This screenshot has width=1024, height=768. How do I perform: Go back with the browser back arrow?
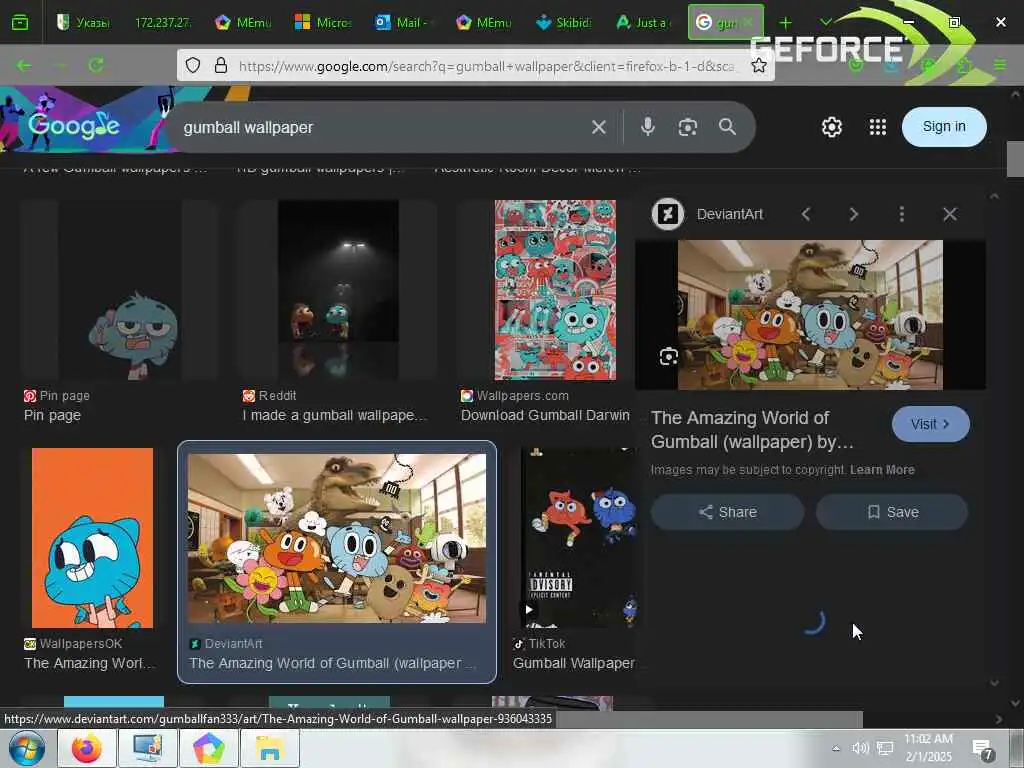point(24,65)
